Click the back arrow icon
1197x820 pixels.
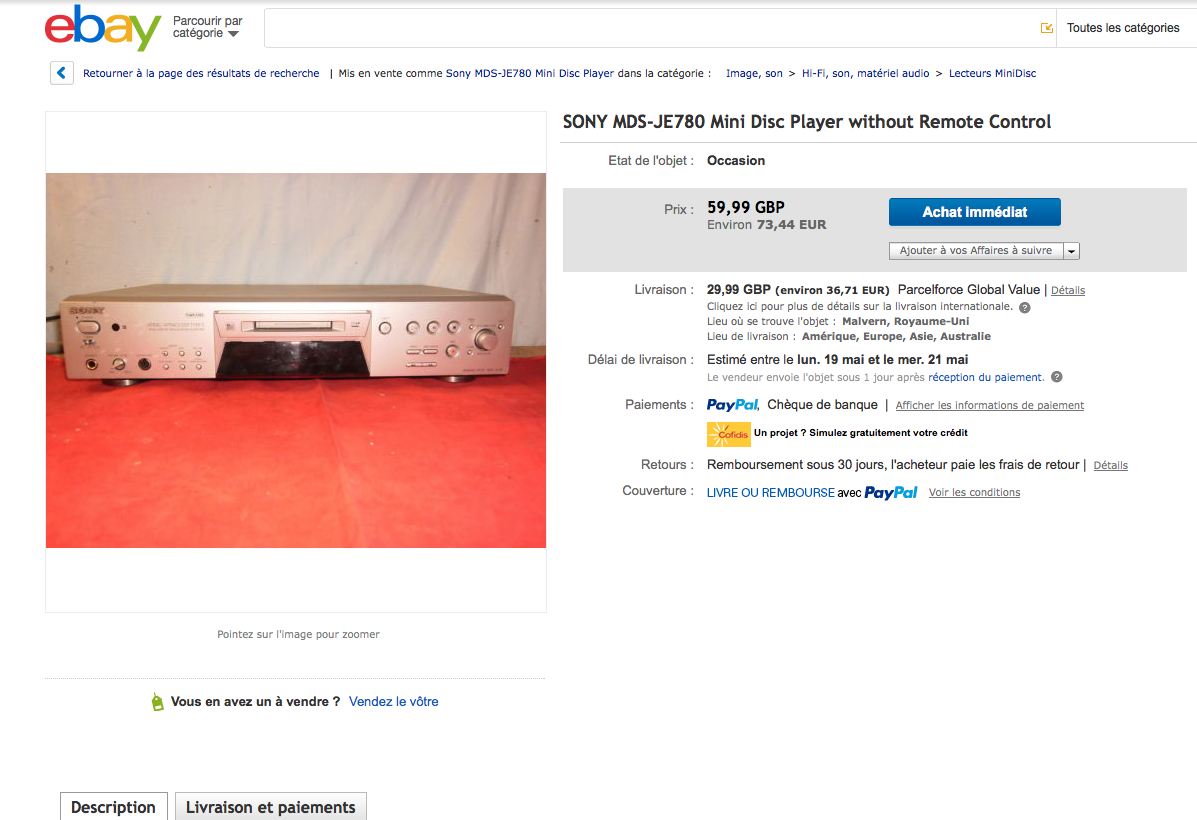[62, 73]
